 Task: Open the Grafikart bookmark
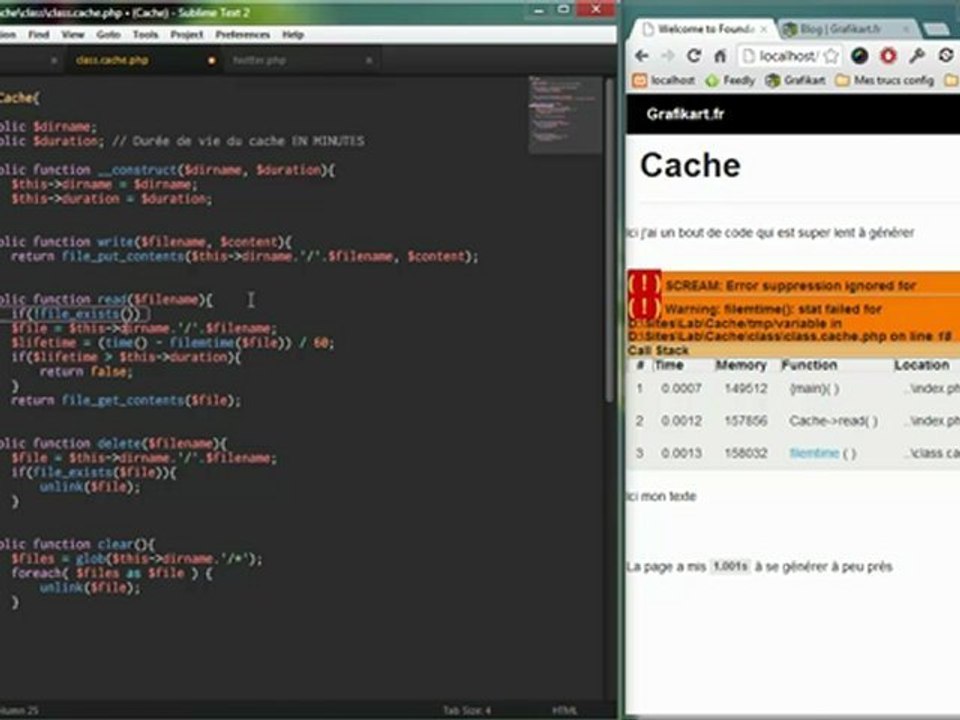(x=796, y=80)
